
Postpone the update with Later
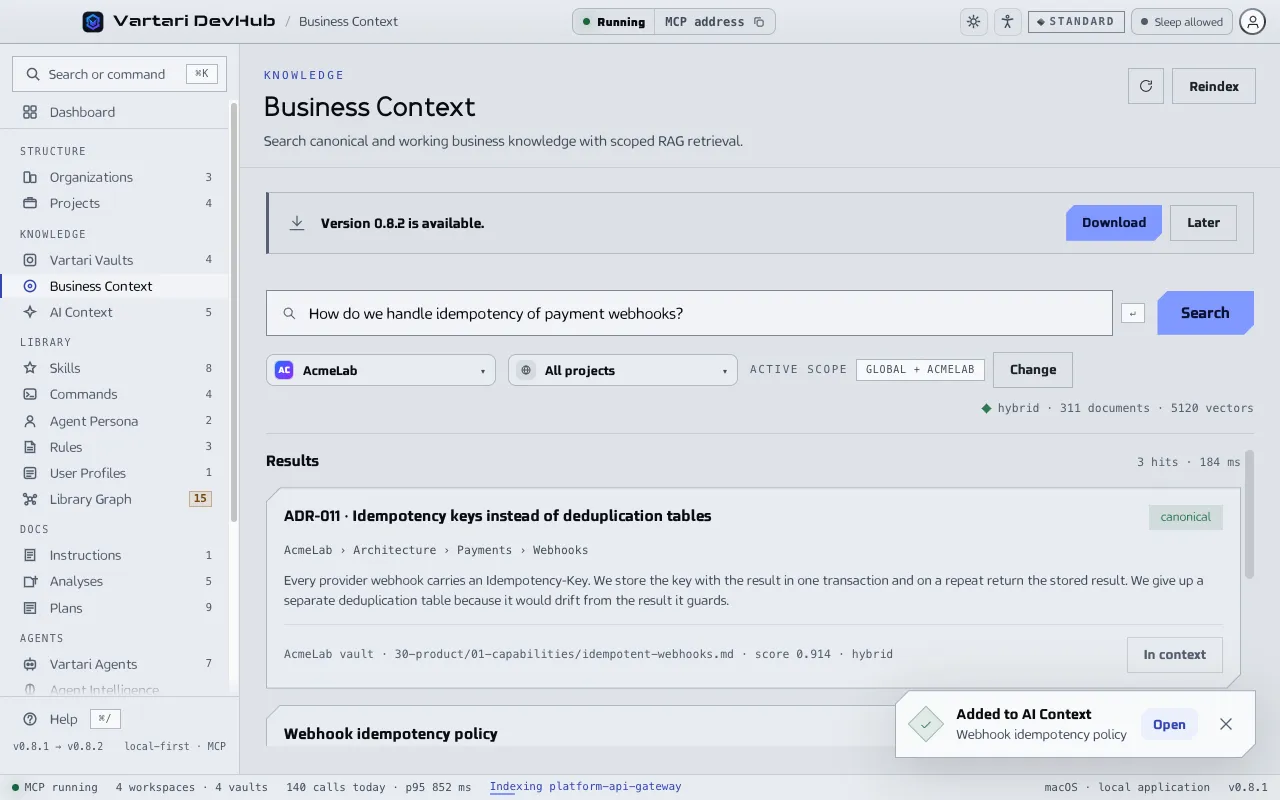(x=1203, y=223)
